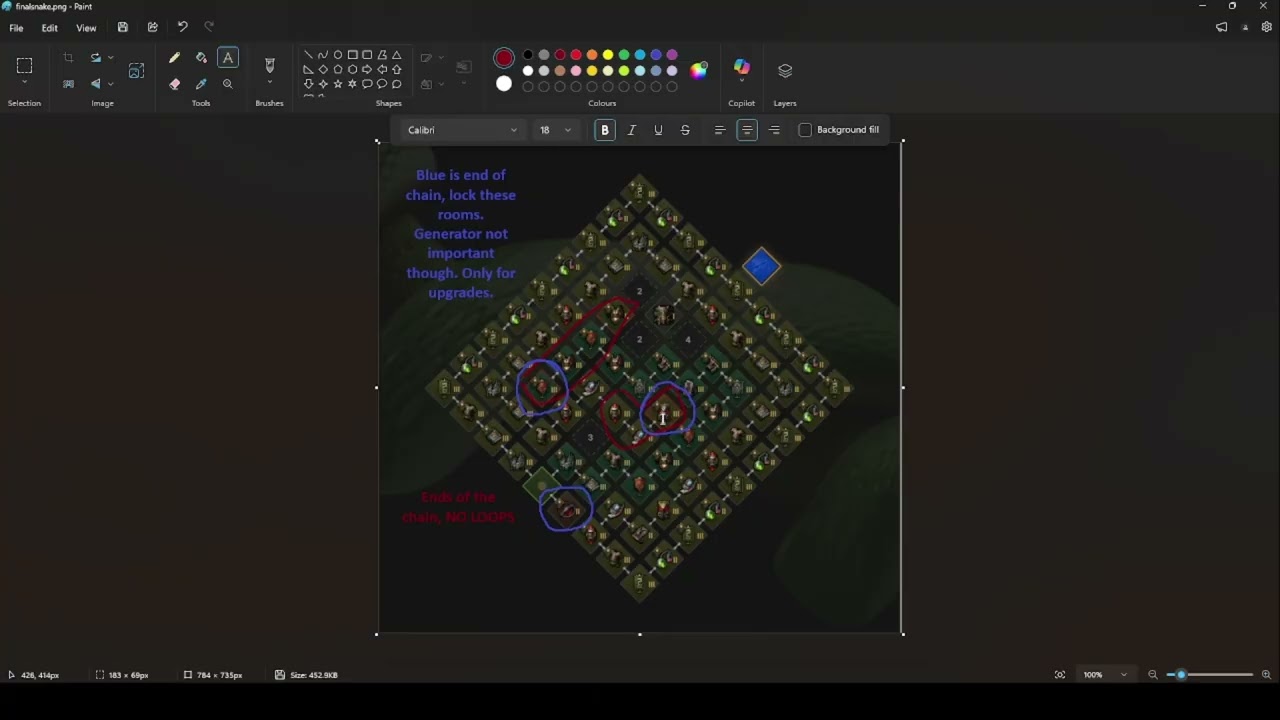This screenshot has width=1280, height=720.
Task: Align text right
Action: pyautogui.click(x=774, y=130)
